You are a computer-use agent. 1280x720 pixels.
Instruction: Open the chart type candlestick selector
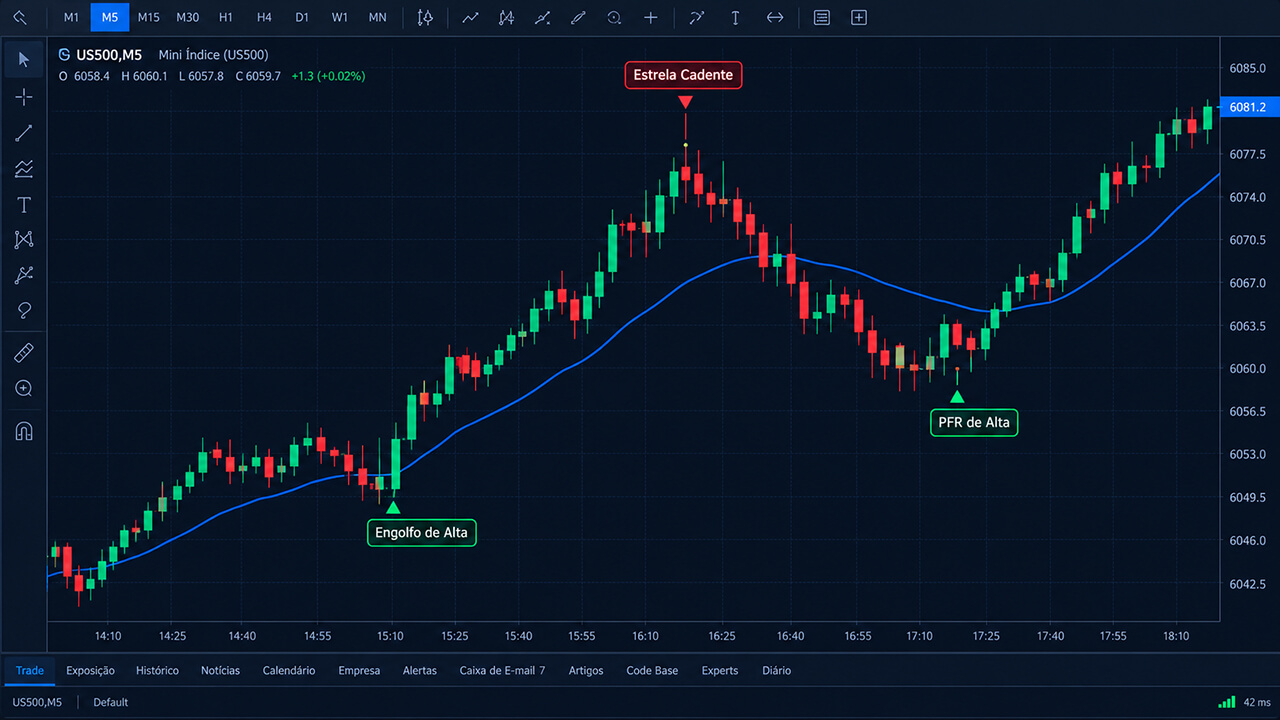(x=425, y=17)
